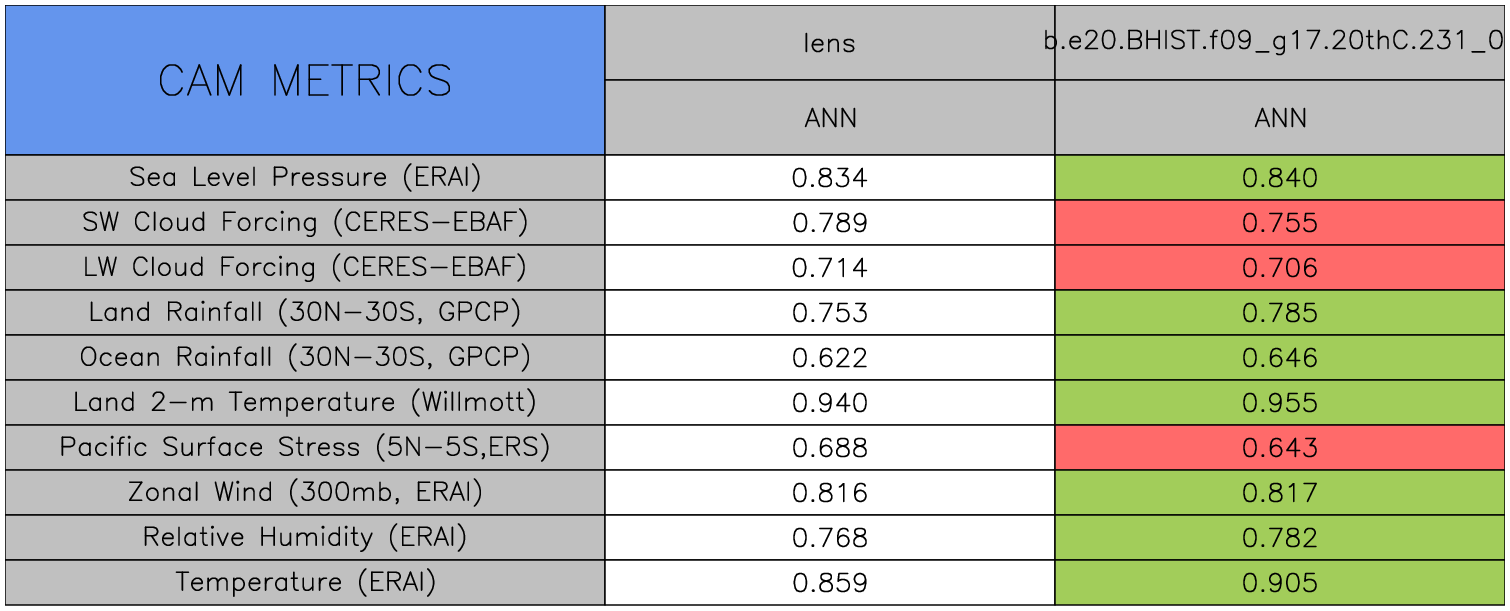Click the b.e20.BHIST column header

coord(1280,43)
